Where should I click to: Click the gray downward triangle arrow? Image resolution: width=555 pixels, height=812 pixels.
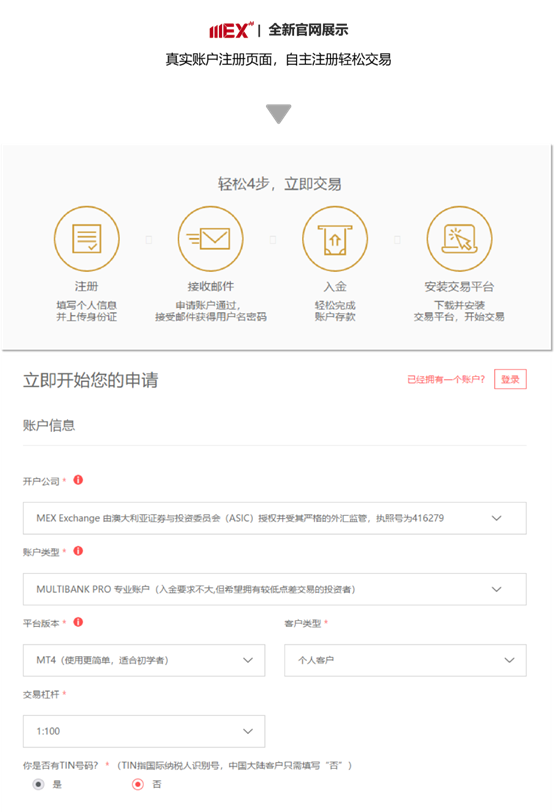click(x=279, y=114)
